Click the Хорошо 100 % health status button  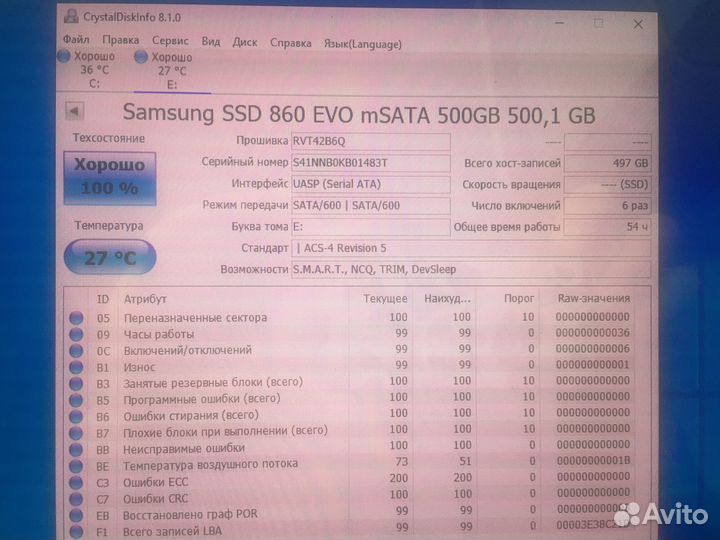click(x=110, y=178)
